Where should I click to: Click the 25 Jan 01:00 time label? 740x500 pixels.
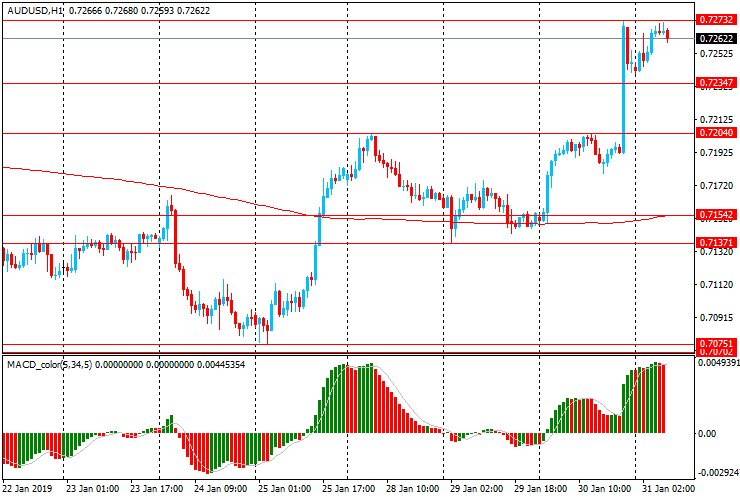click(x=284, y=489)
